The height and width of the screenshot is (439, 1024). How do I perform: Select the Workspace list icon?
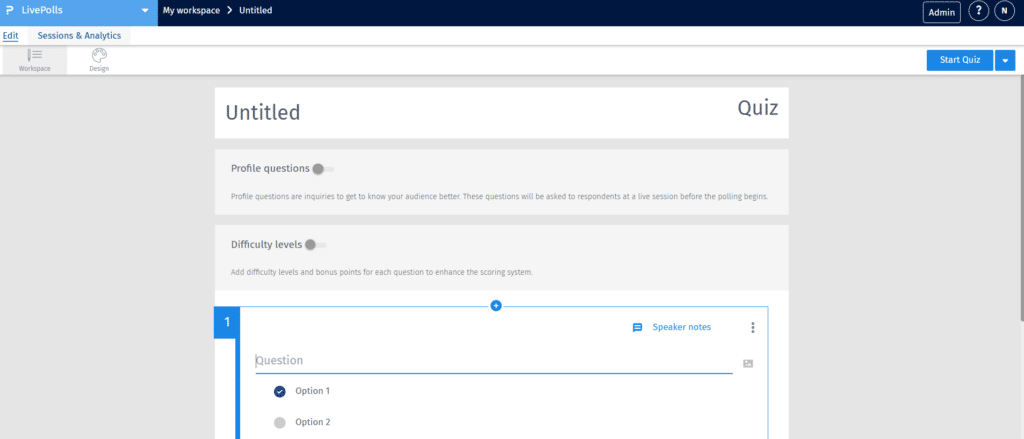34,55
